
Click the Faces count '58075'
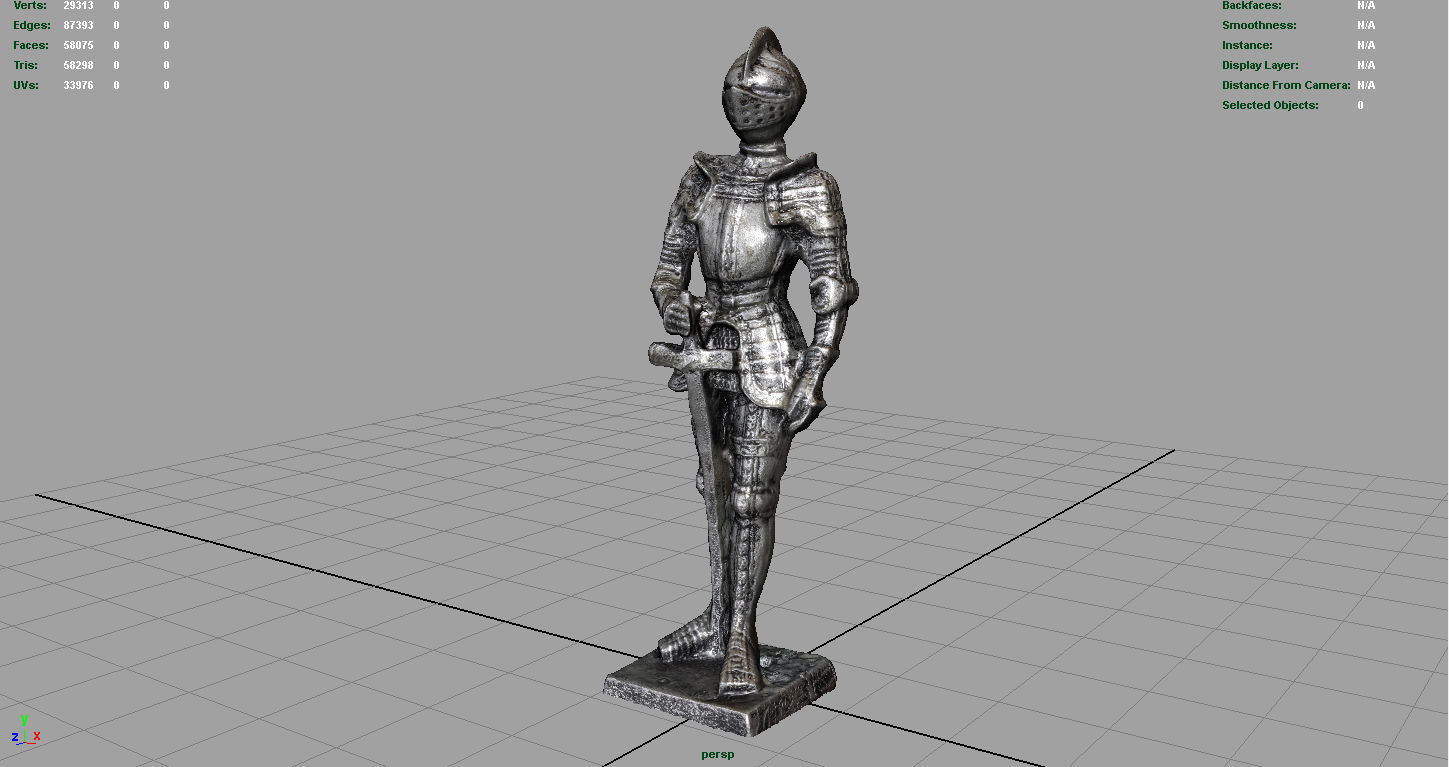tap(78, 45)
